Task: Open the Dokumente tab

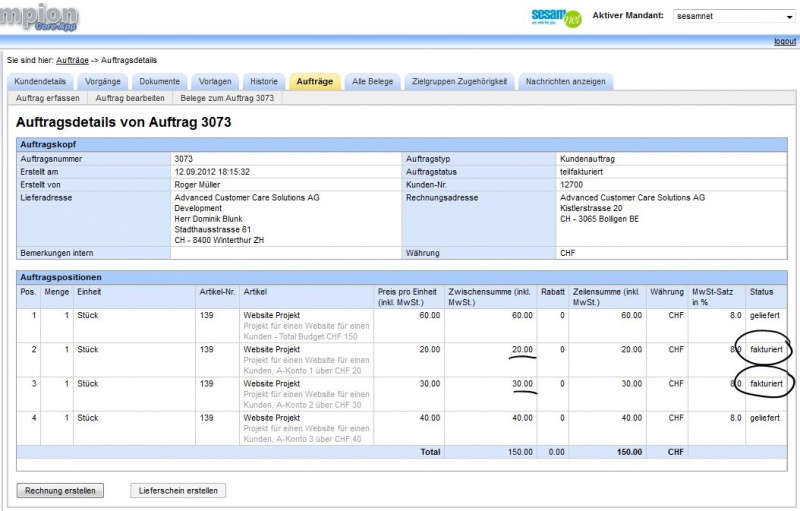Action: coord(159,81)
